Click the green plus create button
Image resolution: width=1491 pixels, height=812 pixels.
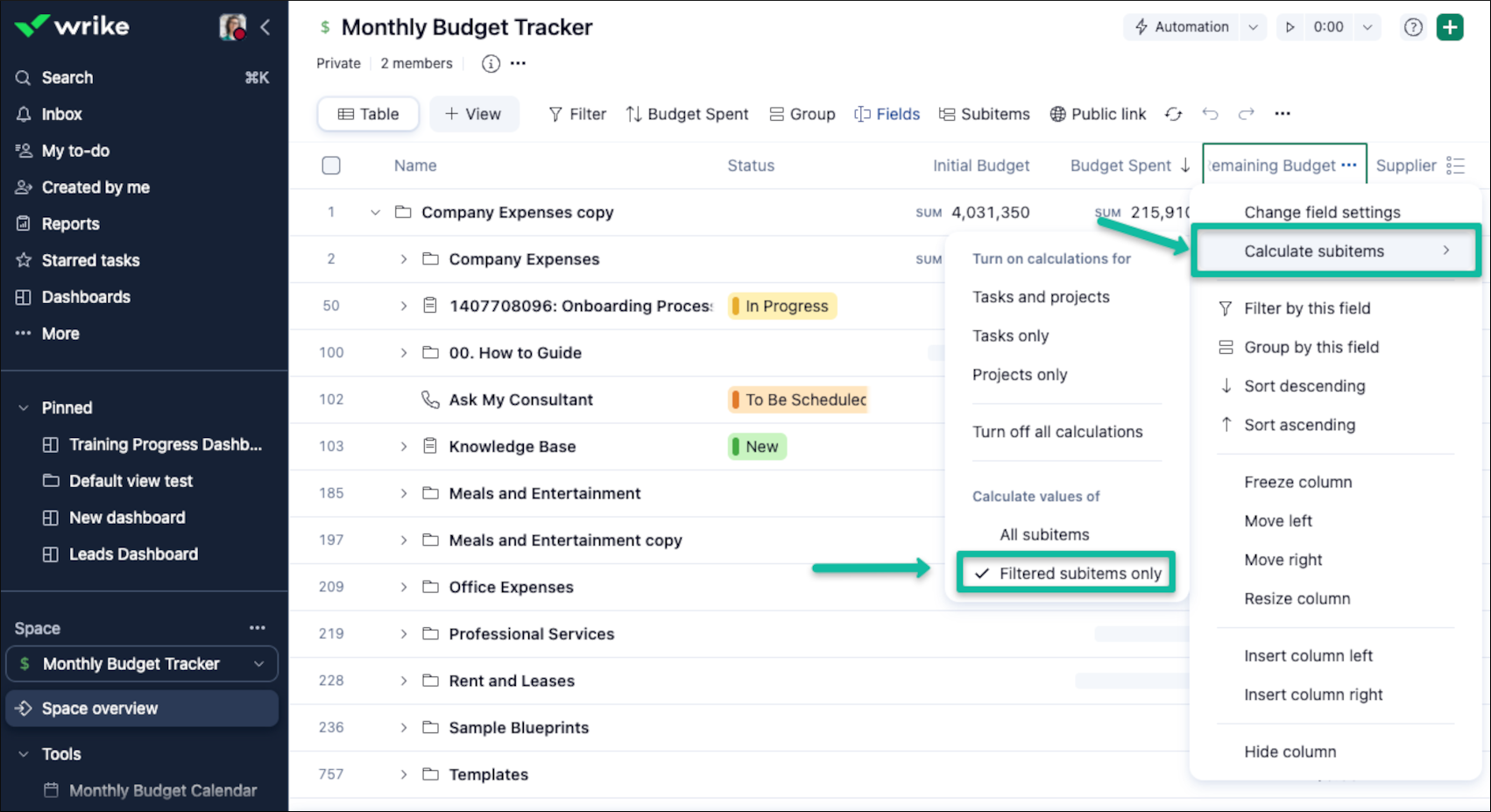(x=1450, y=27)
